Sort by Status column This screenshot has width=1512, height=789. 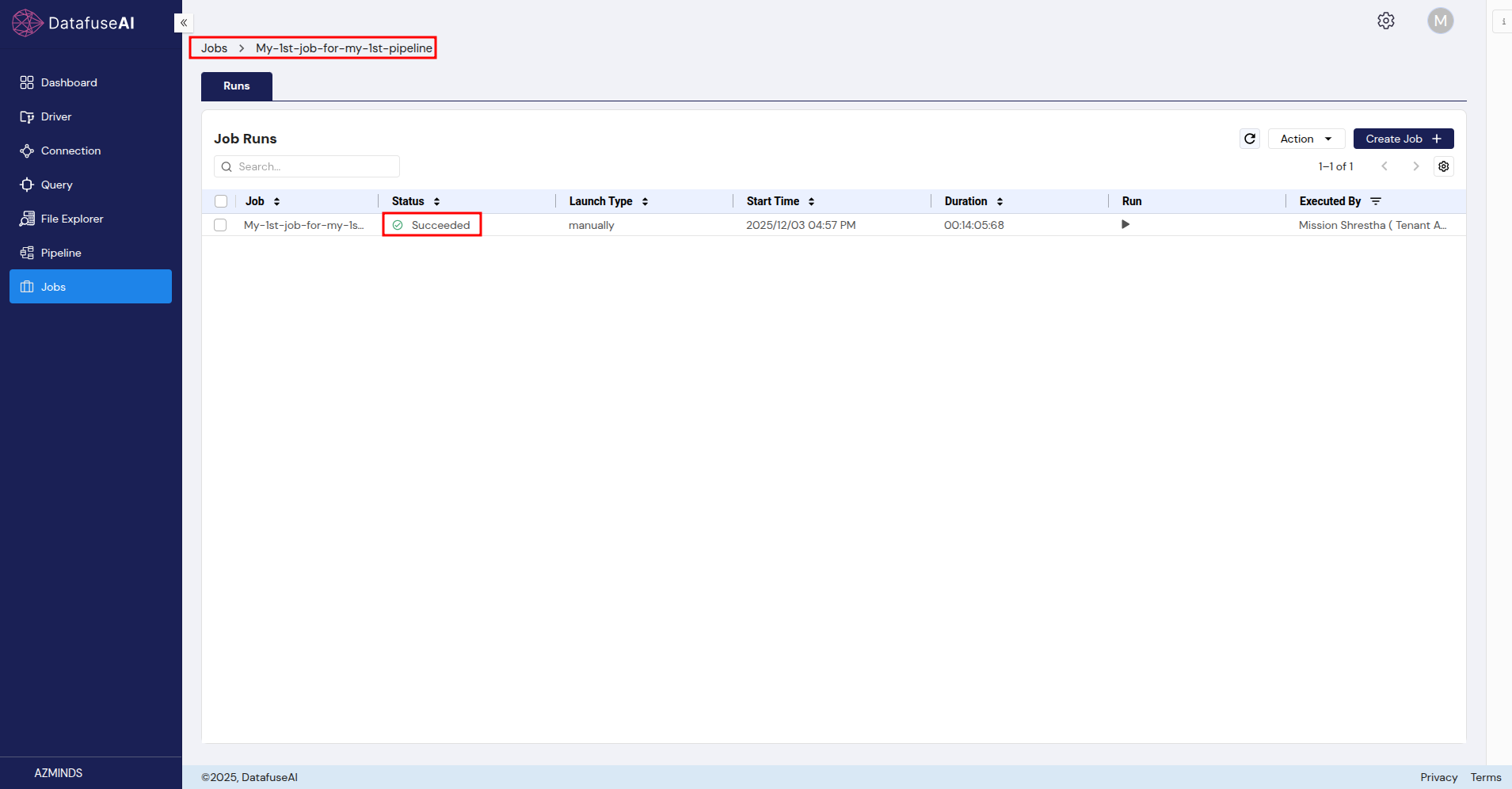(436, 201)
